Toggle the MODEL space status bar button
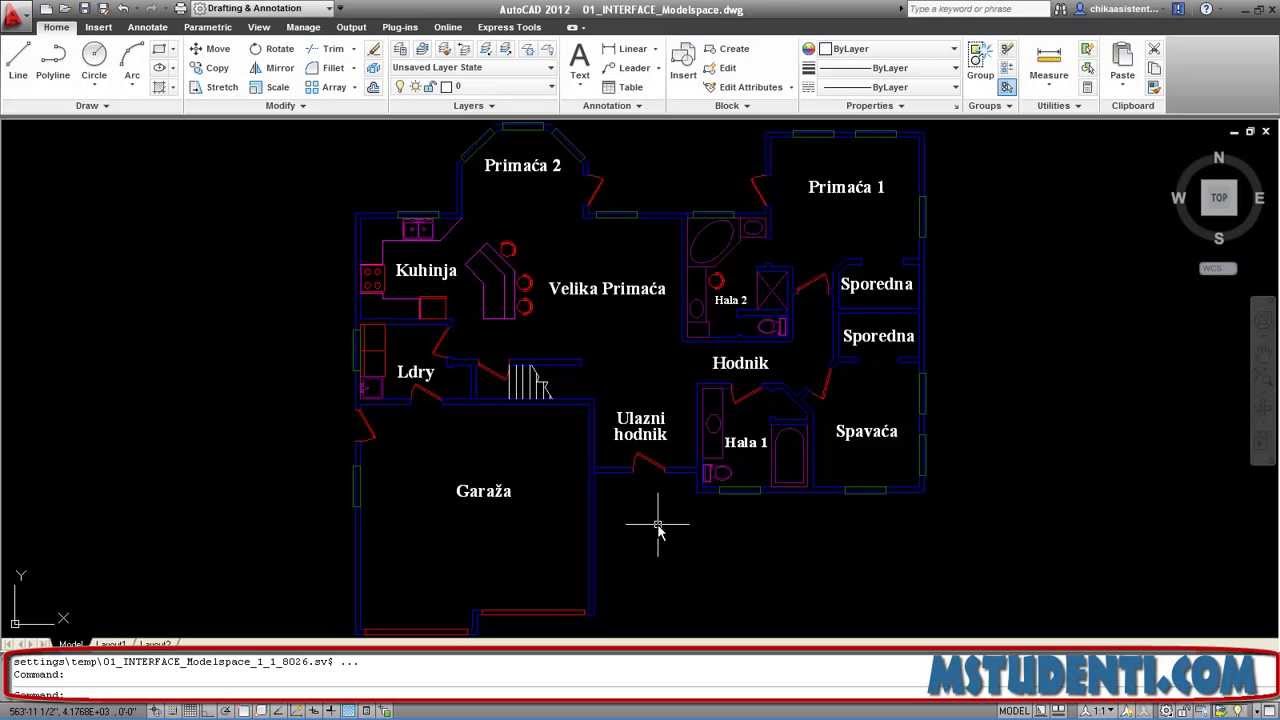1280x720 pixels. (1014, 711)
